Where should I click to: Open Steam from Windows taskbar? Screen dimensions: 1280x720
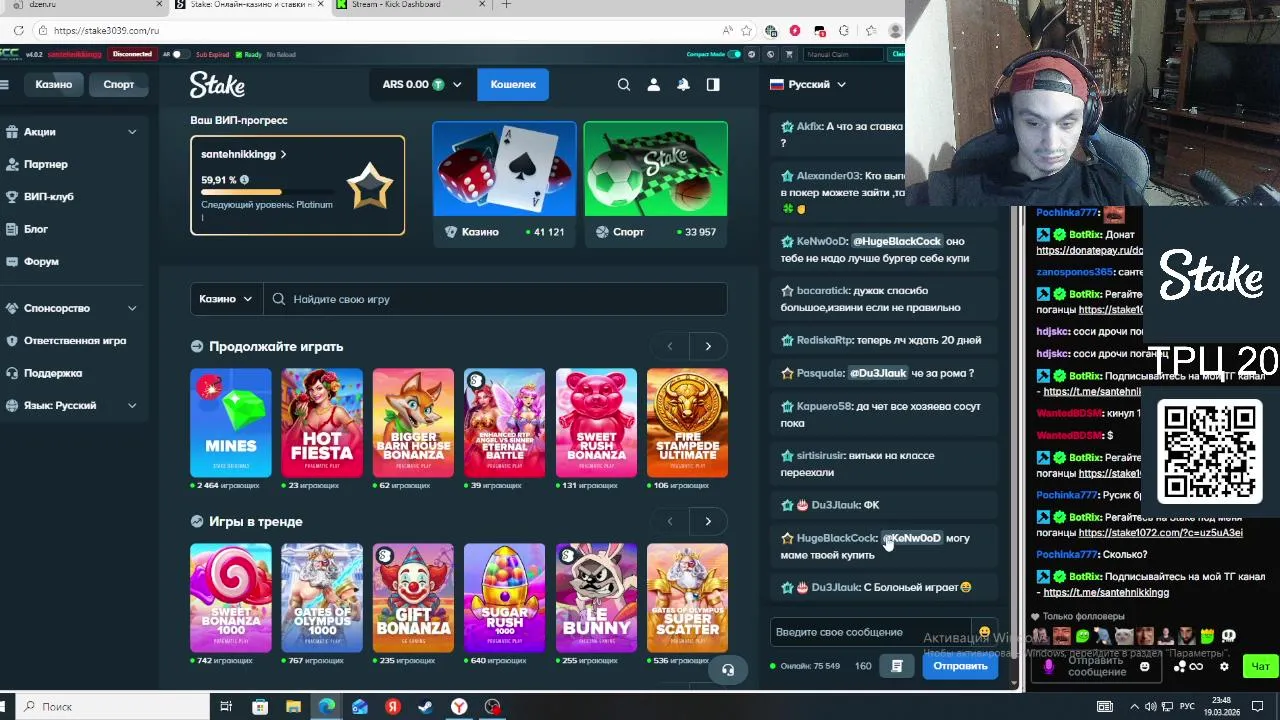[426, 707]
